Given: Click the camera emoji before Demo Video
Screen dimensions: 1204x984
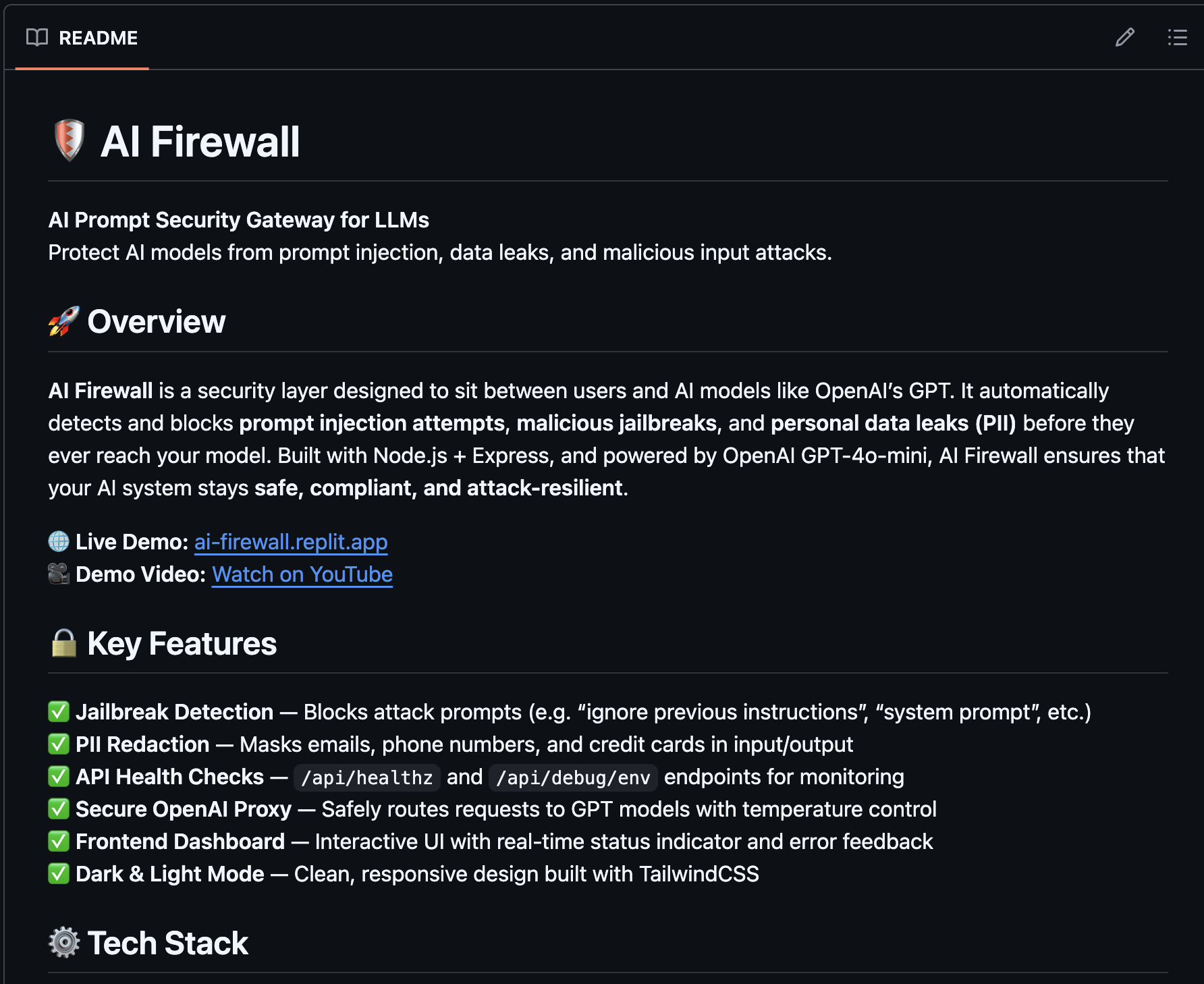Looking at the screenshot, I should point(59,574).
